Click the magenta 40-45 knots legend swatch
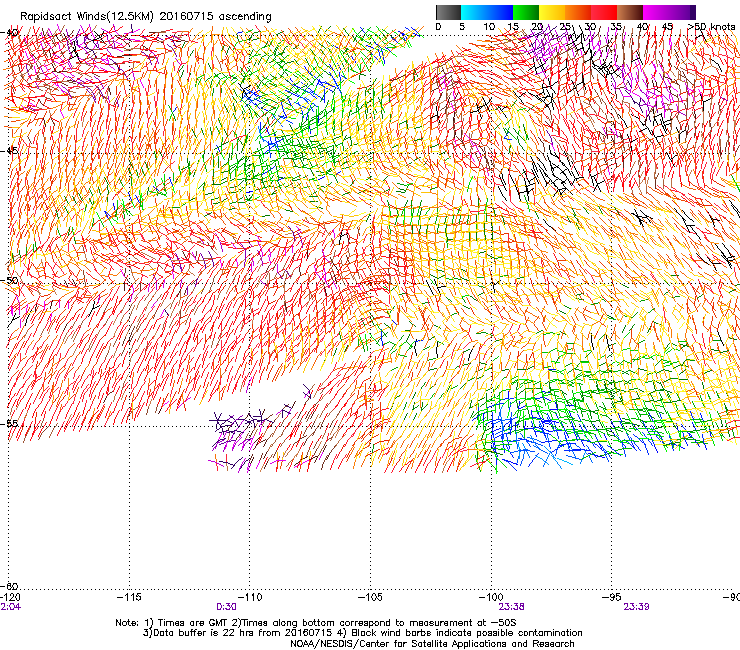The height and width of the screenshot is (650, 740). pos(656,12)
